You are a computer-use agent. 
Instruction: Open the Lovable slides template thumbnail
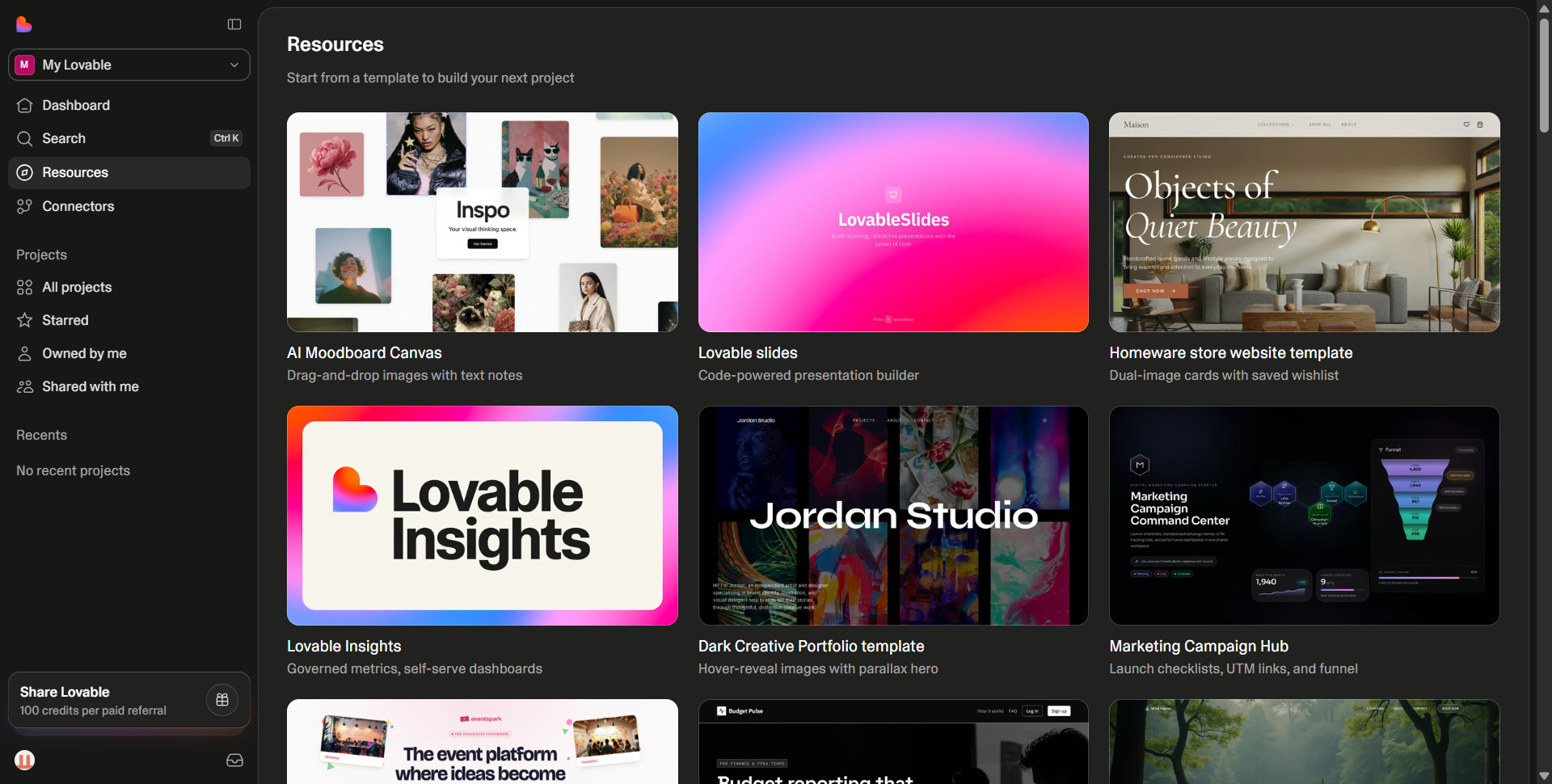tap(893, 222)
